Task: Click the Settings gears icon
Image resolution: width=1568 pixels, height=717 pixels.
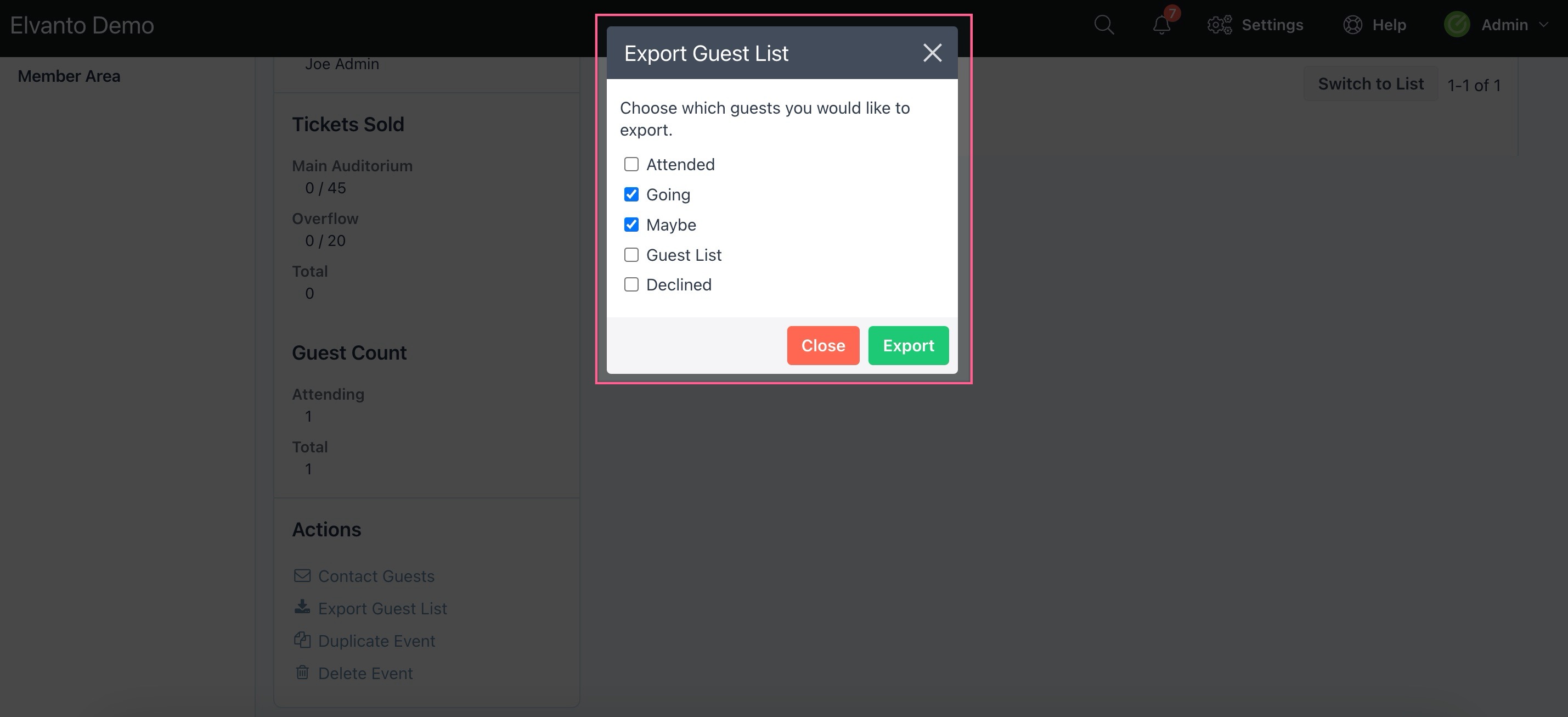Action: (x=1219, y=25)
